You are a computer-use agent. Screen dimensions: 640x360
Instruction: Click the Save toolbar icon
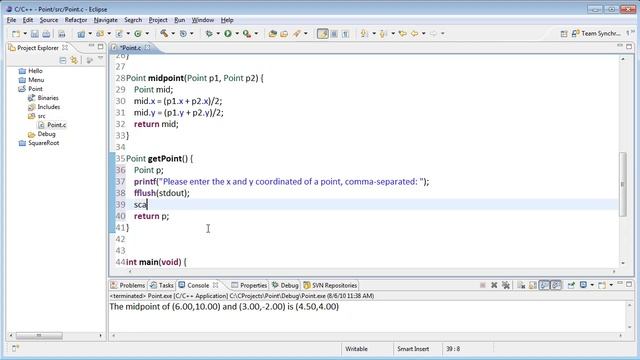coord(35,34)
